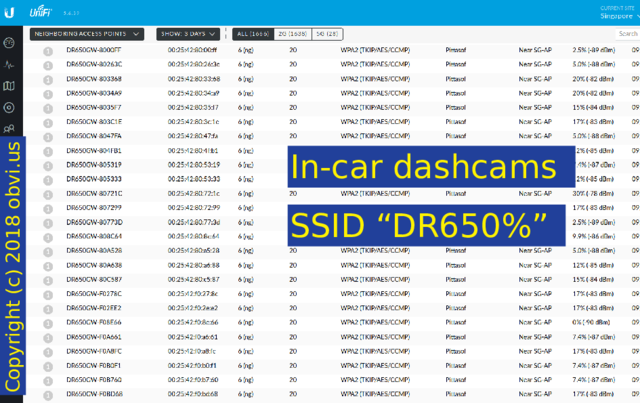
Task: Open the Neighboring Access Points dropdown
Action: [x=87, y=34]
